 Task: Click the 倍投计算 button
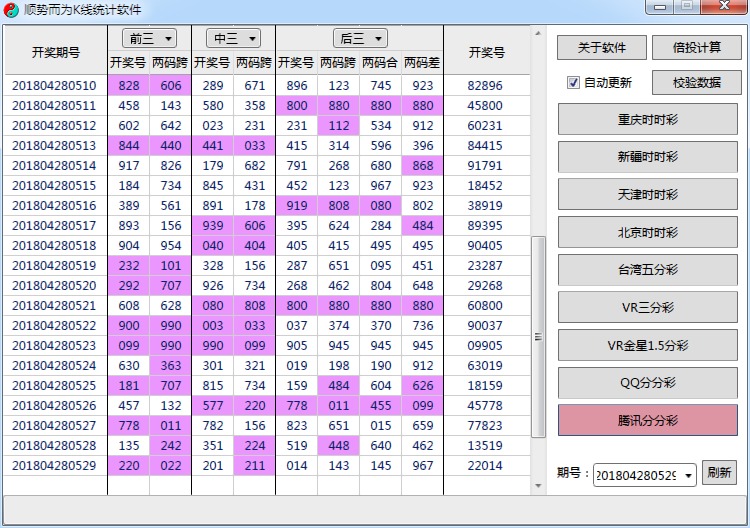pyautogui.click(x=696, y=47)
